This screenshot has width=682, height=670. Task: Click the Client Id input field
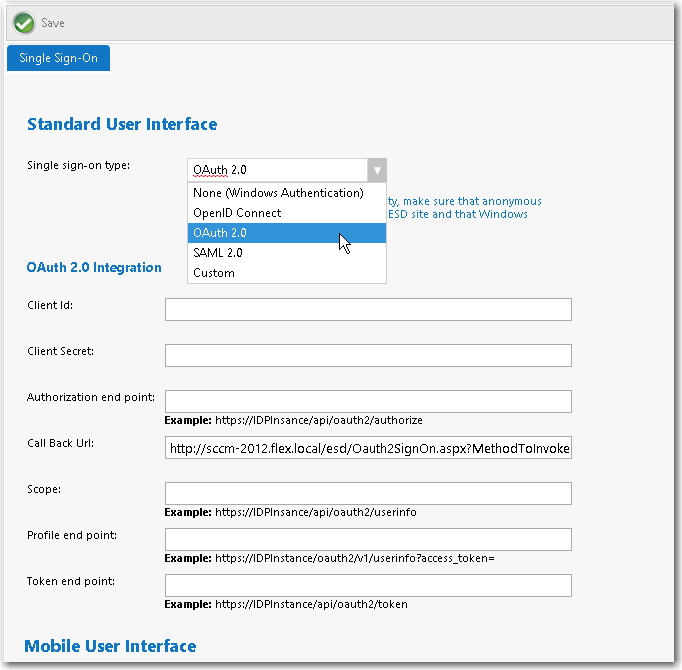(x=368, y=309)
